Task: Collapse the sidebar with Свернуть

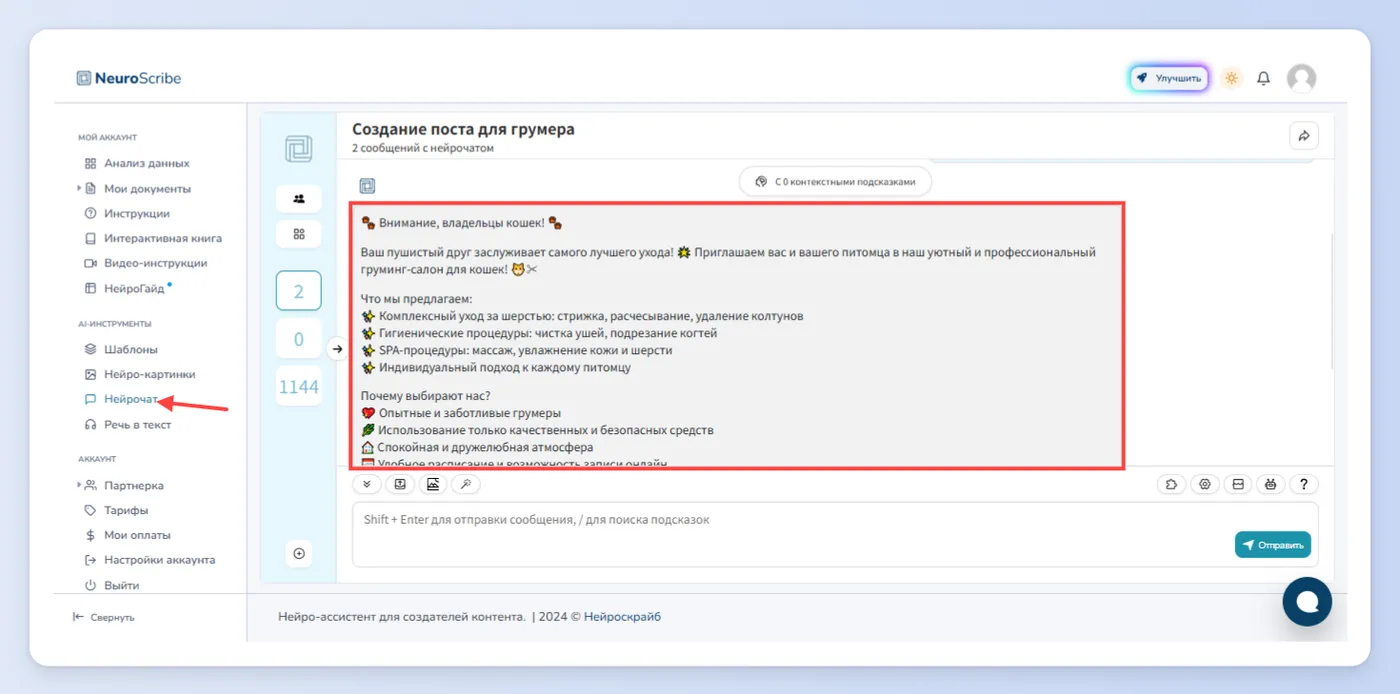Action: [x=103, y=617]
